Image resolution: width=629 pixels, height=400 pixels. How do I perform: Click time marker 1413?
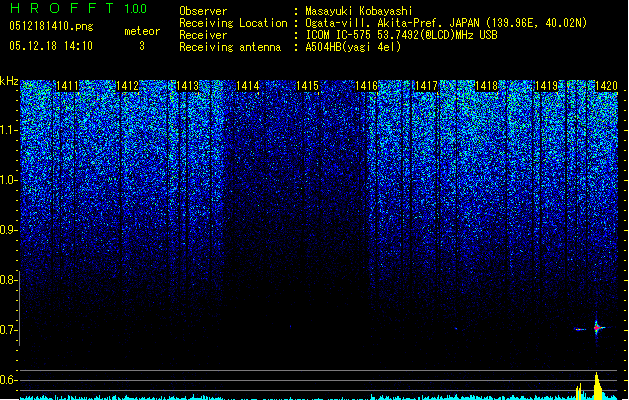(x=187, y=86)
